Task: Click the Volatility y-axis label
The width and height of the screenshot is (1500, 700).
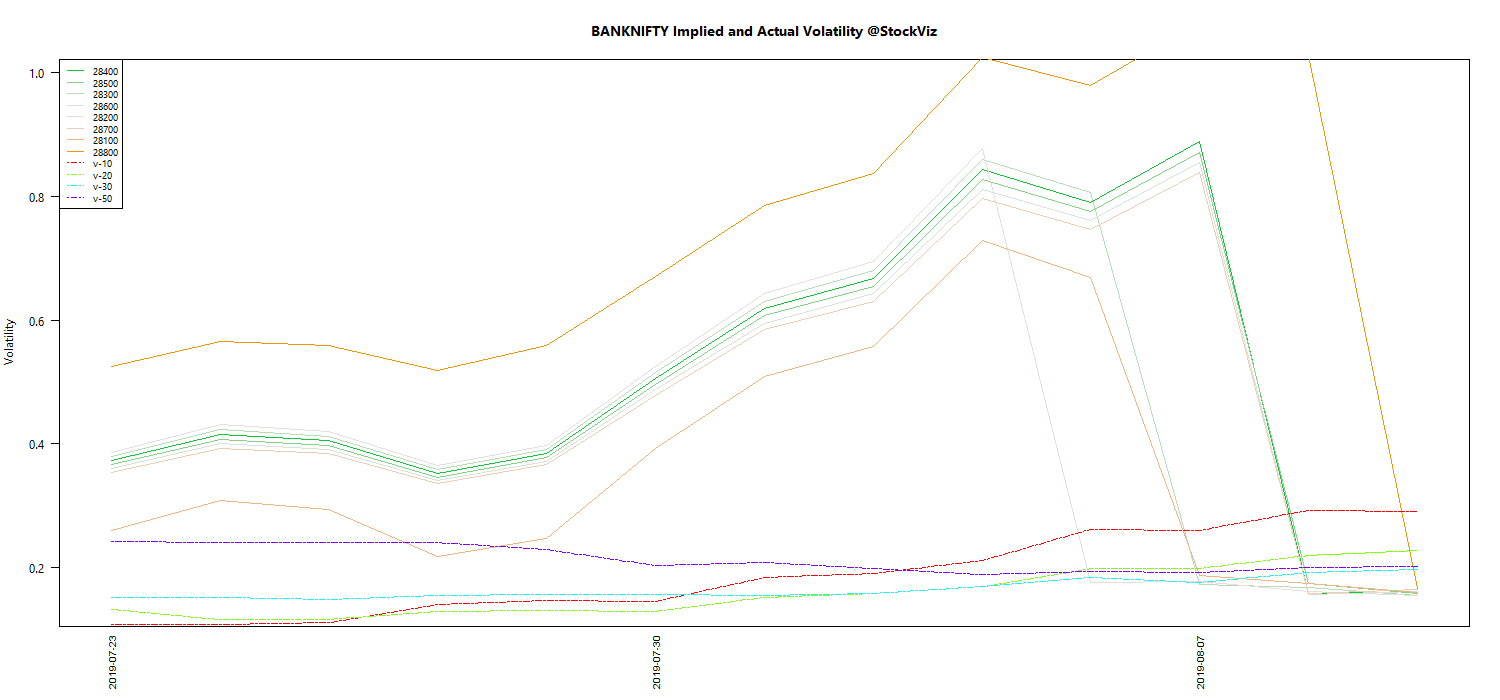Action: 10,342
